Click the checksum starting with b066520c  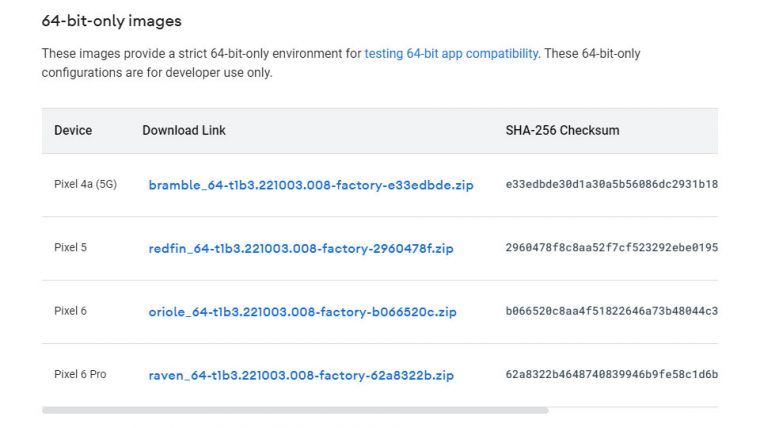click(x=611, y=312)
